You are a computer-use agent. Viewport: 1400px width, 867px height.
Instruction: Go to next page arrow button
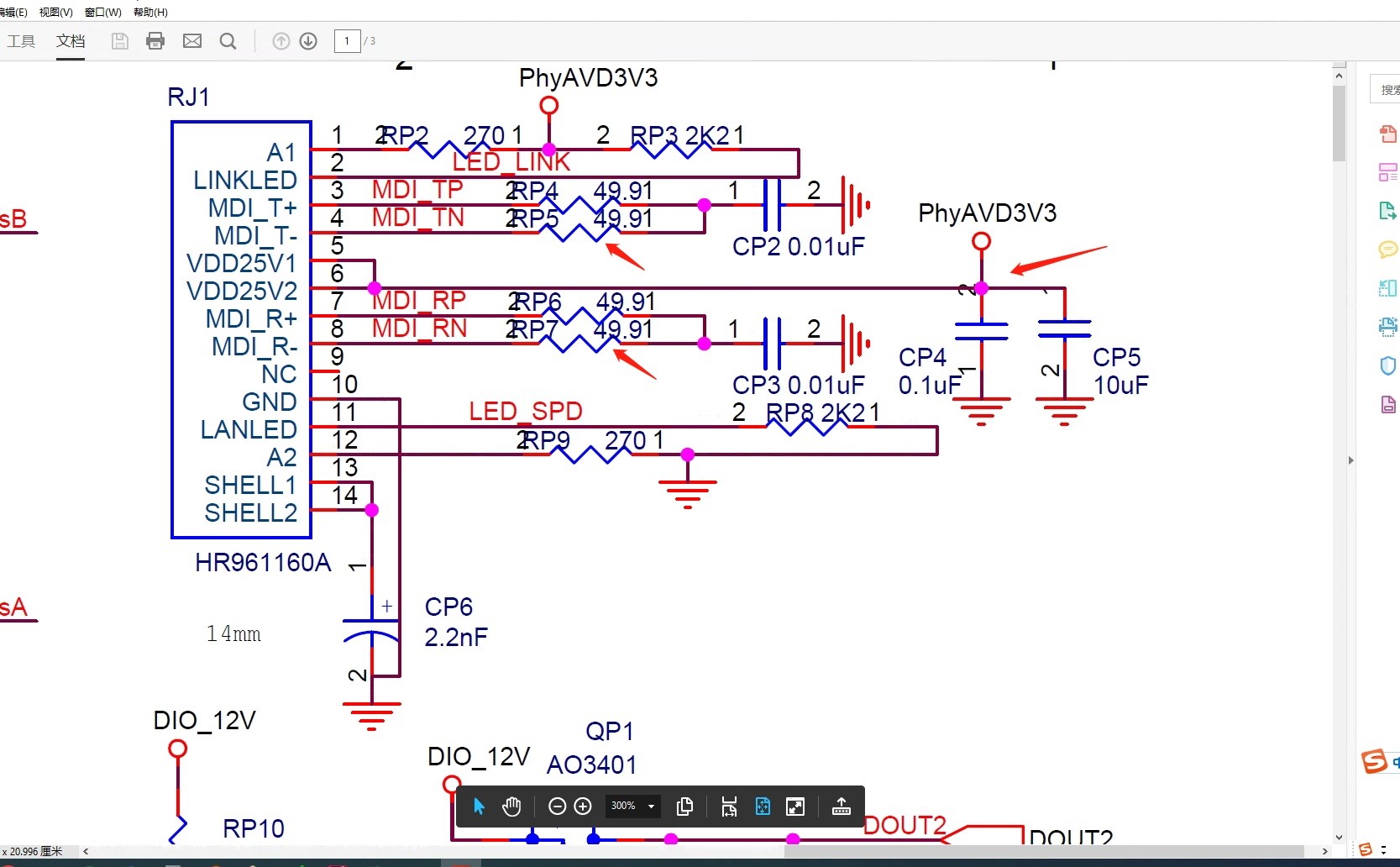308,41
